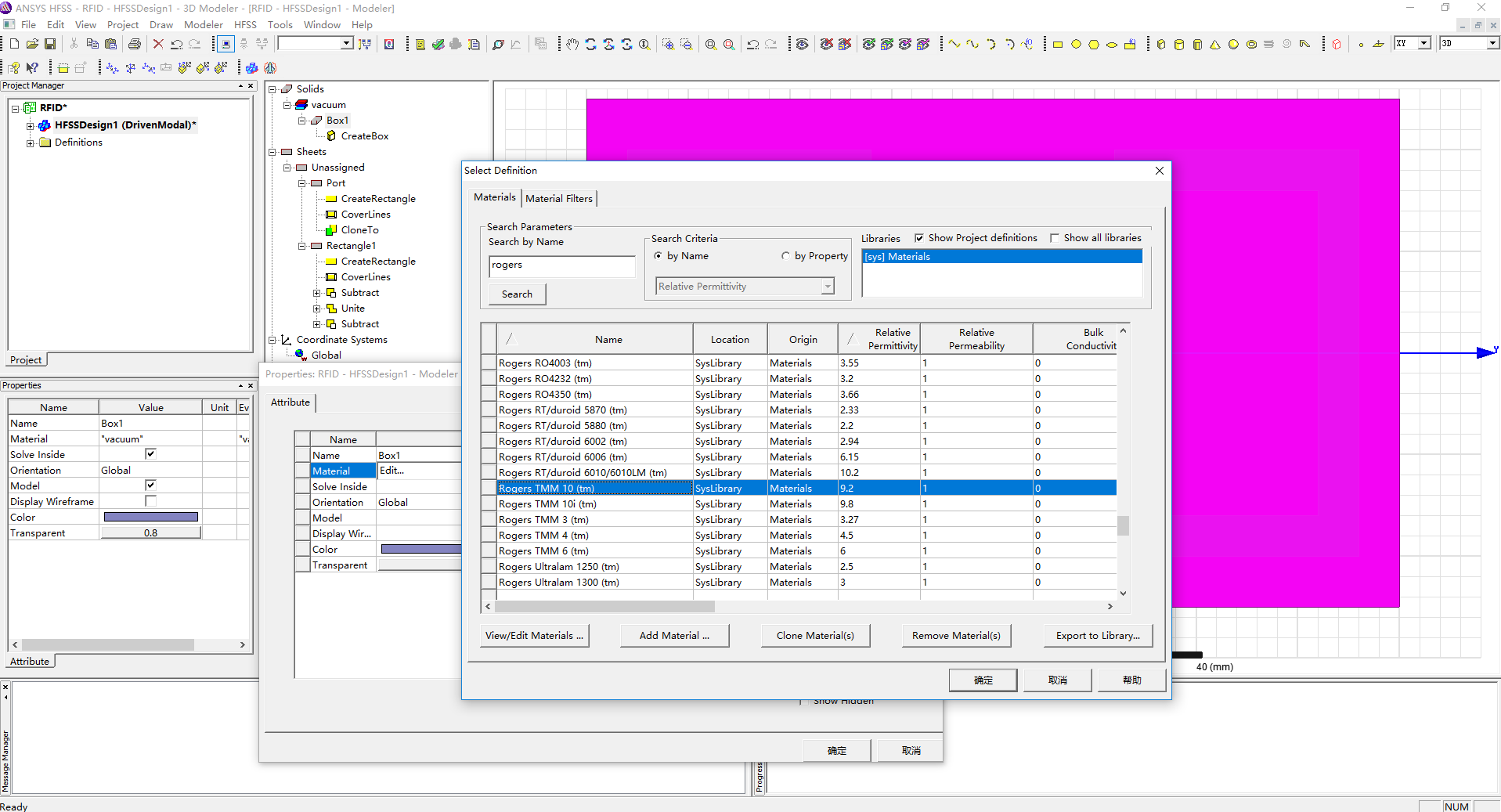Click the Save icon in the toolbar
The width and height of the screenshot is (1501, 812).
tap(50, 45)
